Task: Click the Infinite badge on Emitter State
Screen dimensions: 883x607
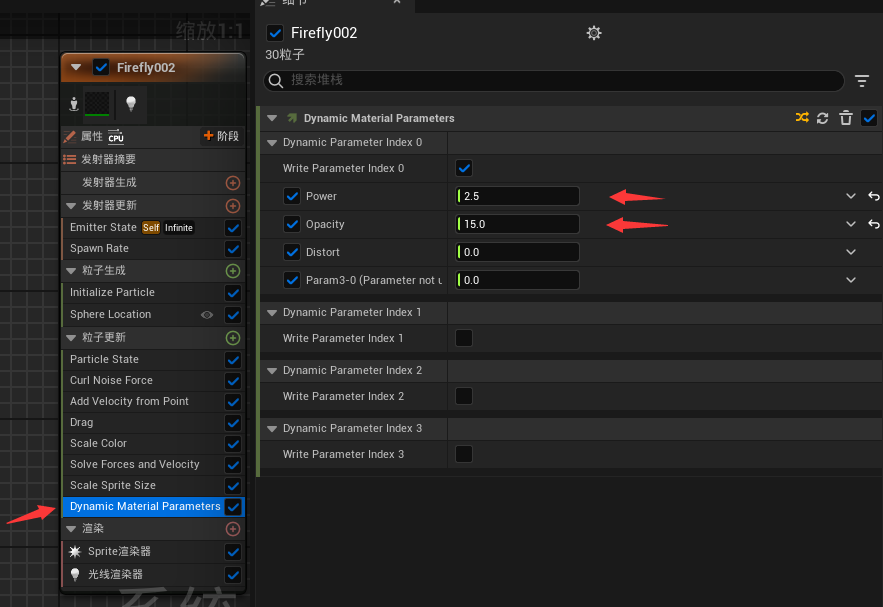Action: (x=179, y=227)
